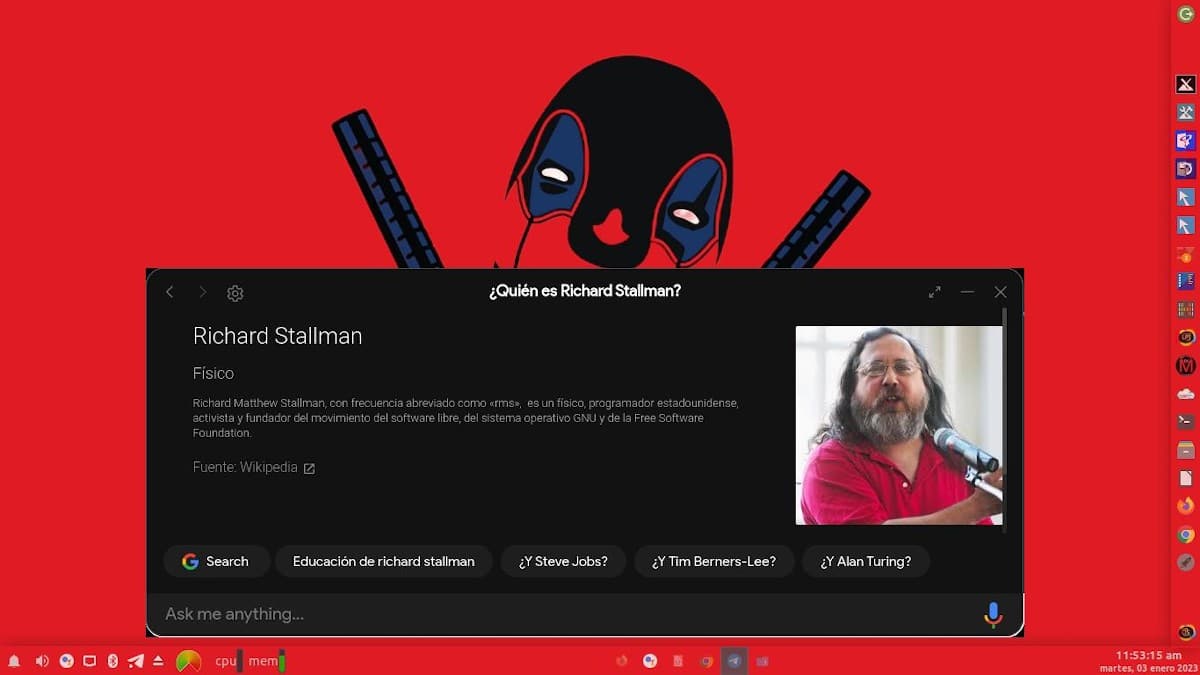
Task: Launch the blue notebook icon in the dock
Action: [x=1186, y=282]
